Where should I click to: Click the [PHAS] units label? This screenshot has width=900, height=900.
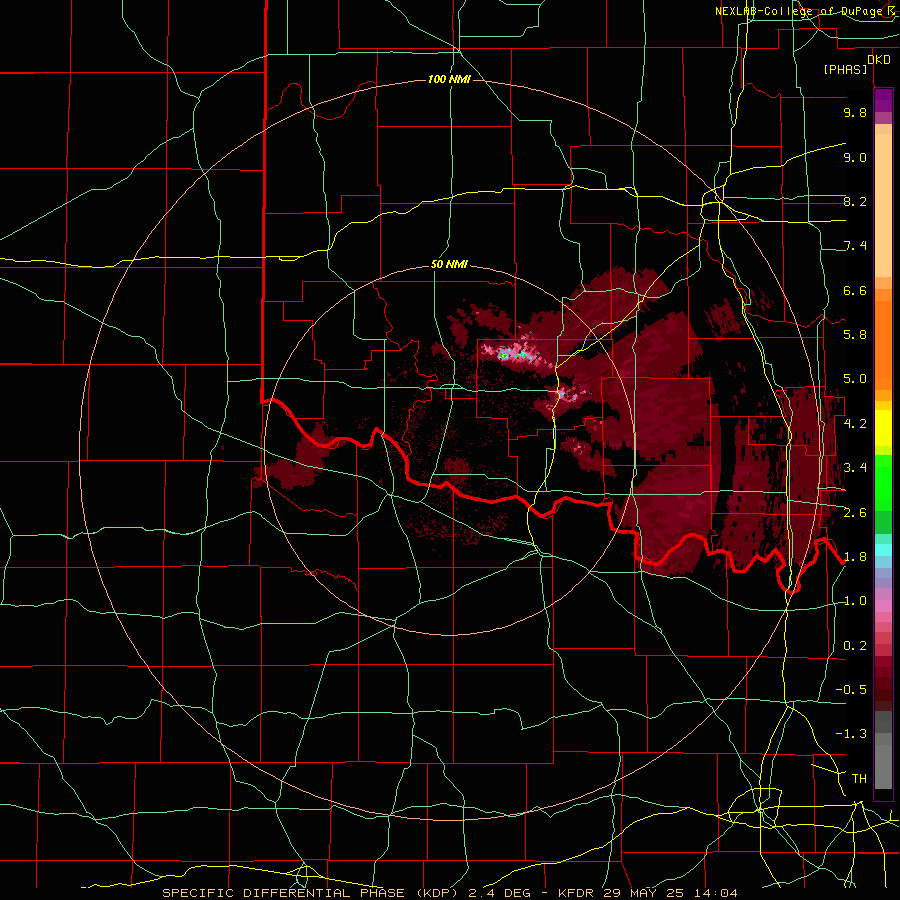point(845,70)
